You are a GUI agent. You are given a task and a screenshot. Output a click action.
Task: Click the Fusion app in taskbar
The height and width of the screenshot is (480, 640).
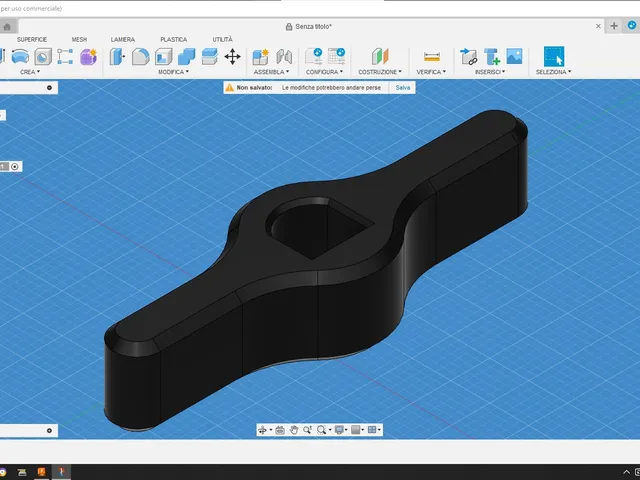61,472
